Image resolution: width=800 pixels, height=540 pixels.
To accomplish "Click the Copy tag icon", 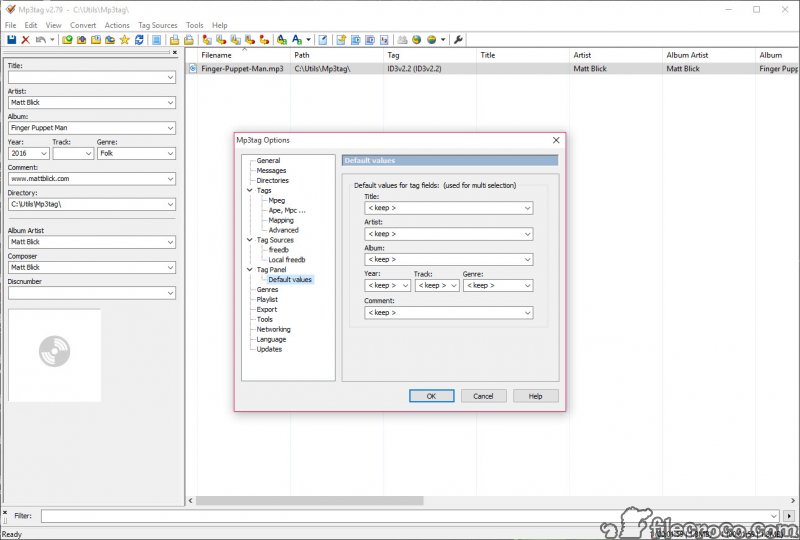I will coord(174,40).
